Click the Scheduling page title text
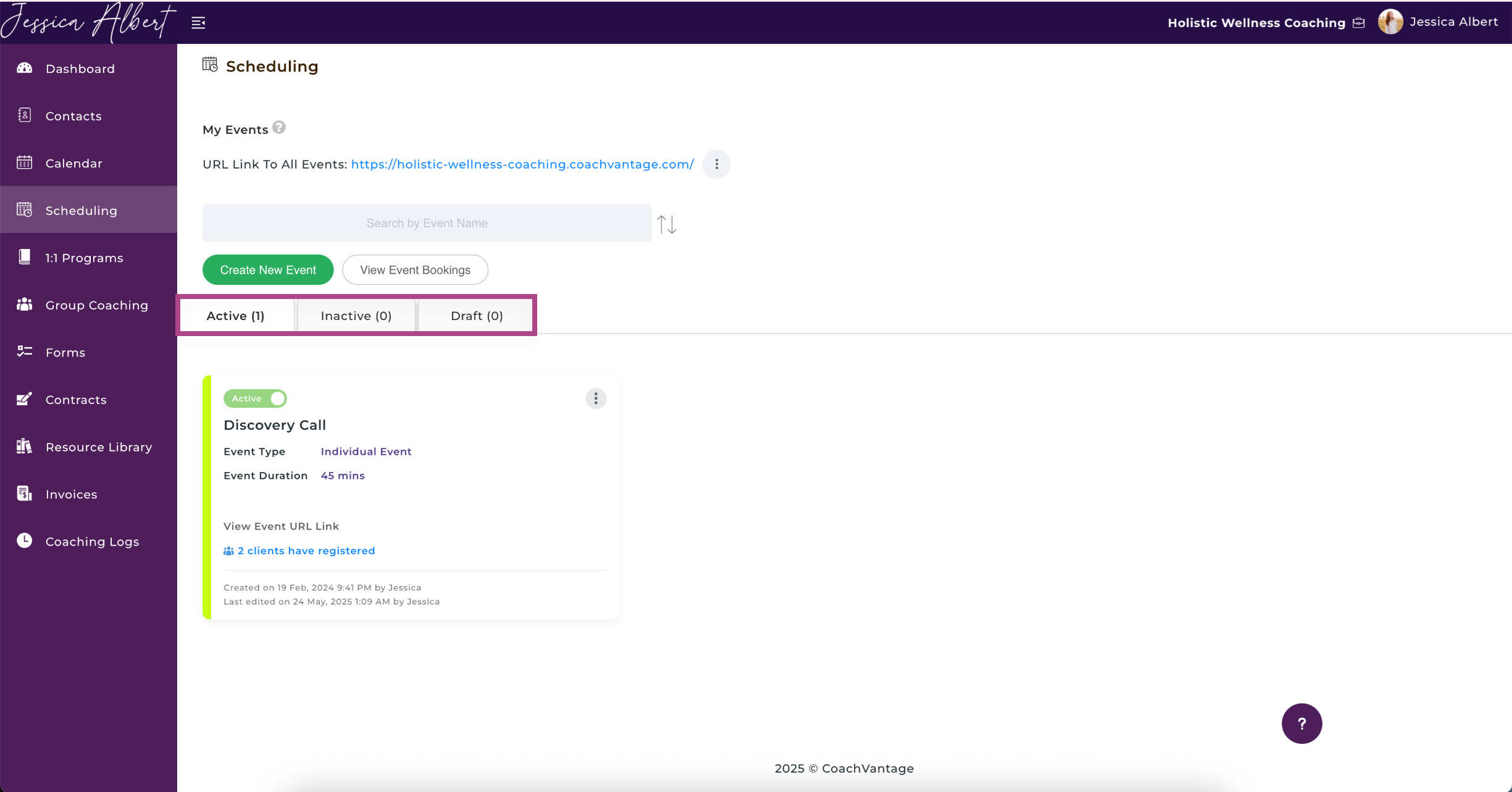Image resolution: width=1512 pixels, height=792 pixels. click(272, 66)
